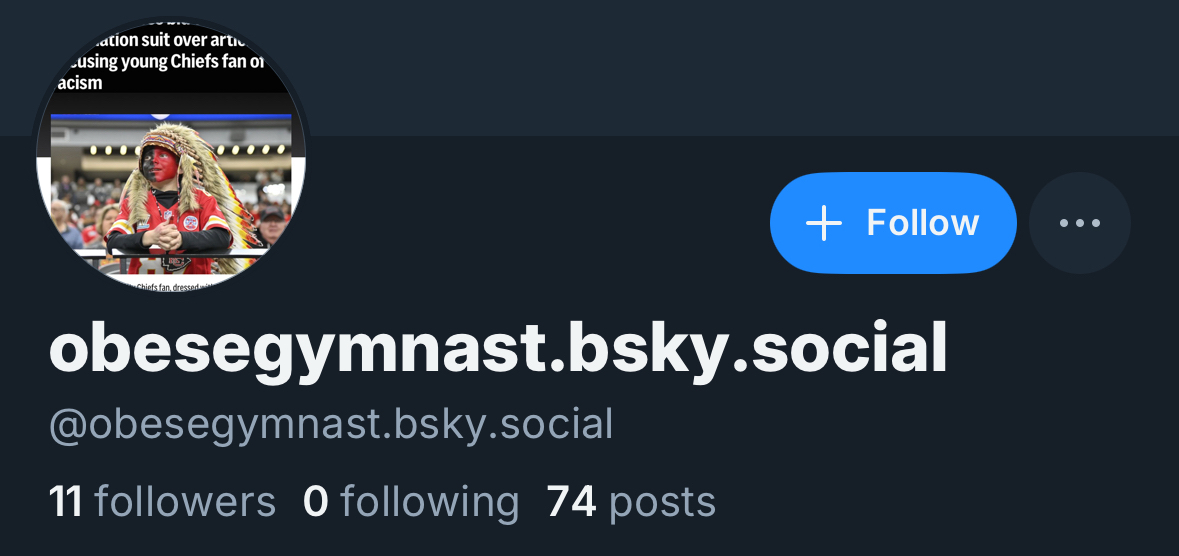The height and width of the screenshot is (556, 1179).
Task: Click the number 74 beside posts
Action: pos(571,502)
